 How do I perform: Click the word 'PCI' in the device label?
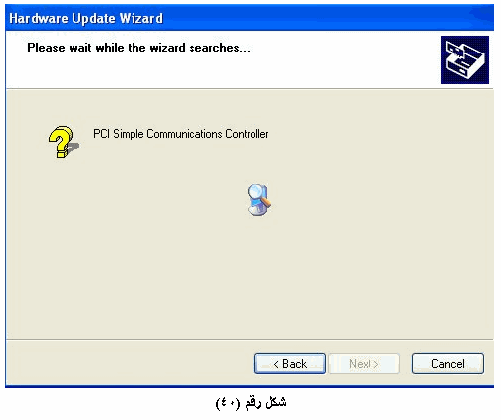click(101, 134)
